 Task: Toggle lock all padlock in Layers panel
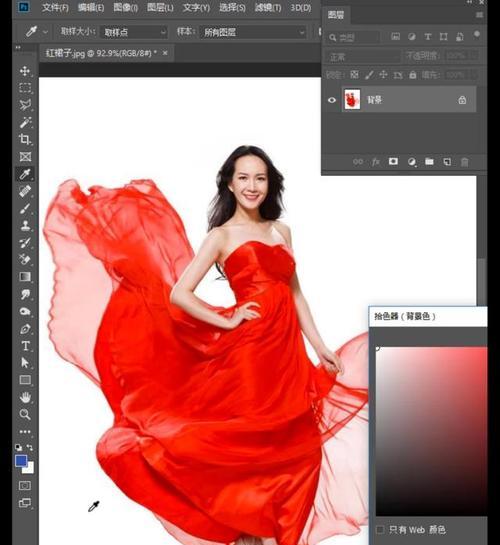pos(412,74)
